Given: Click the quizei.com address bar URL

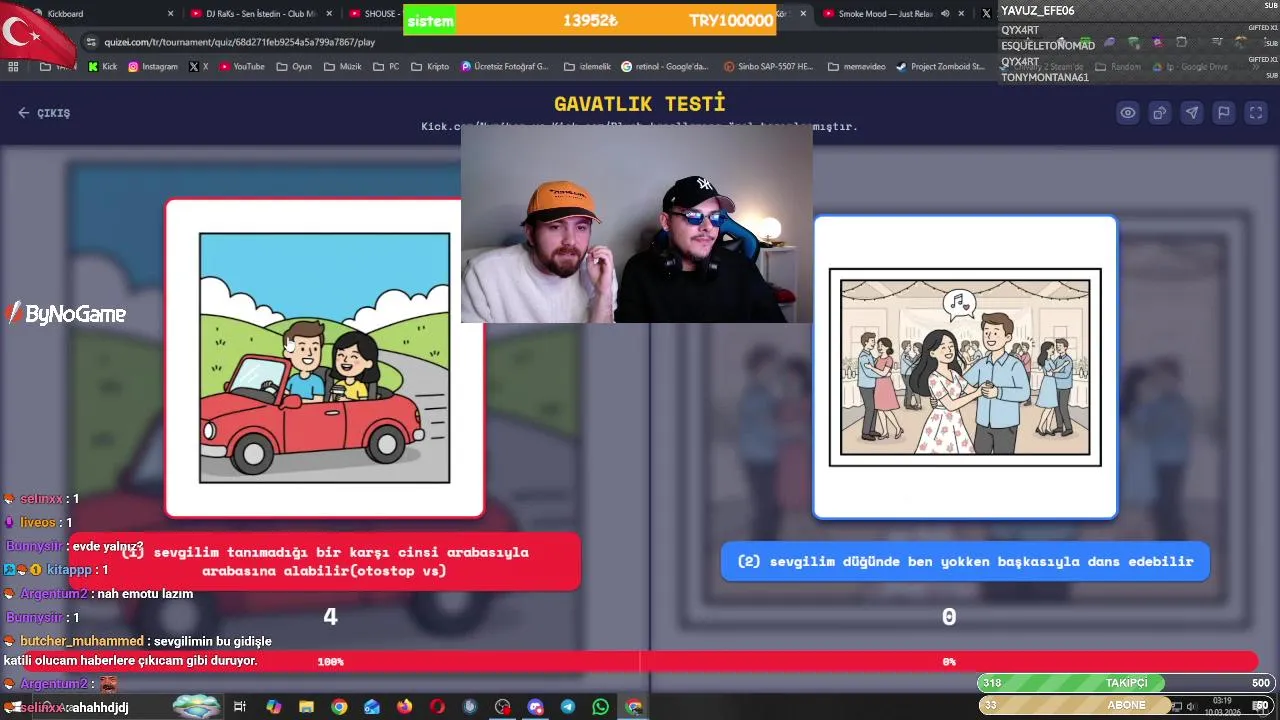Looking at the screenshot, I should pos(239,42).
